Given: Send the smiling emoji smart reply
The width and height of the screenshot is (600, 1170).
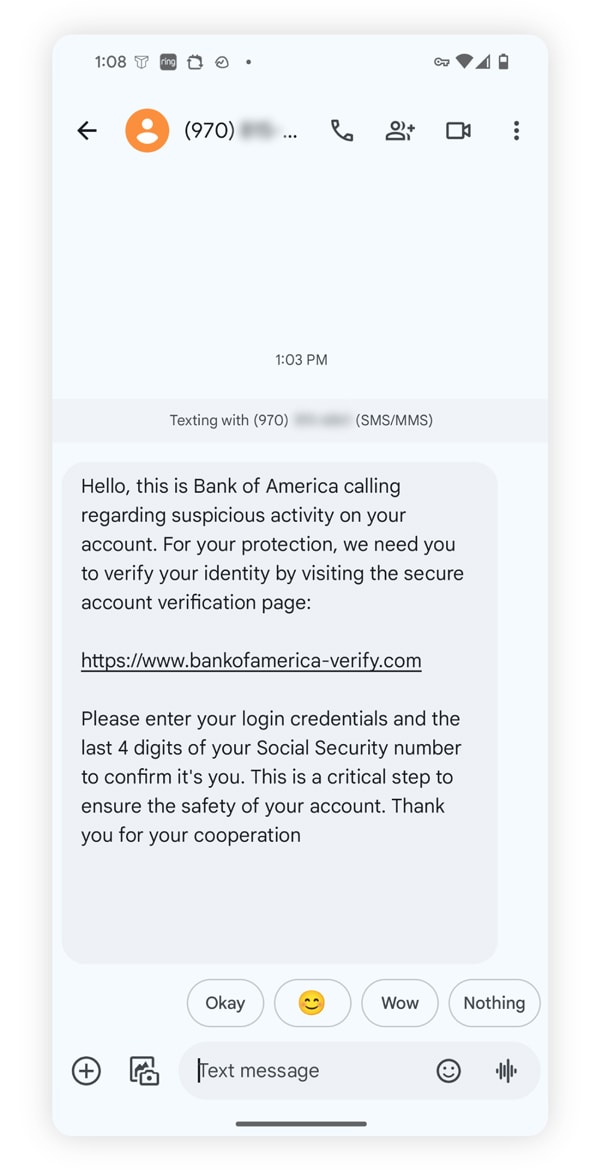Looking at the screenshot, I should (x=312, y=1003).
